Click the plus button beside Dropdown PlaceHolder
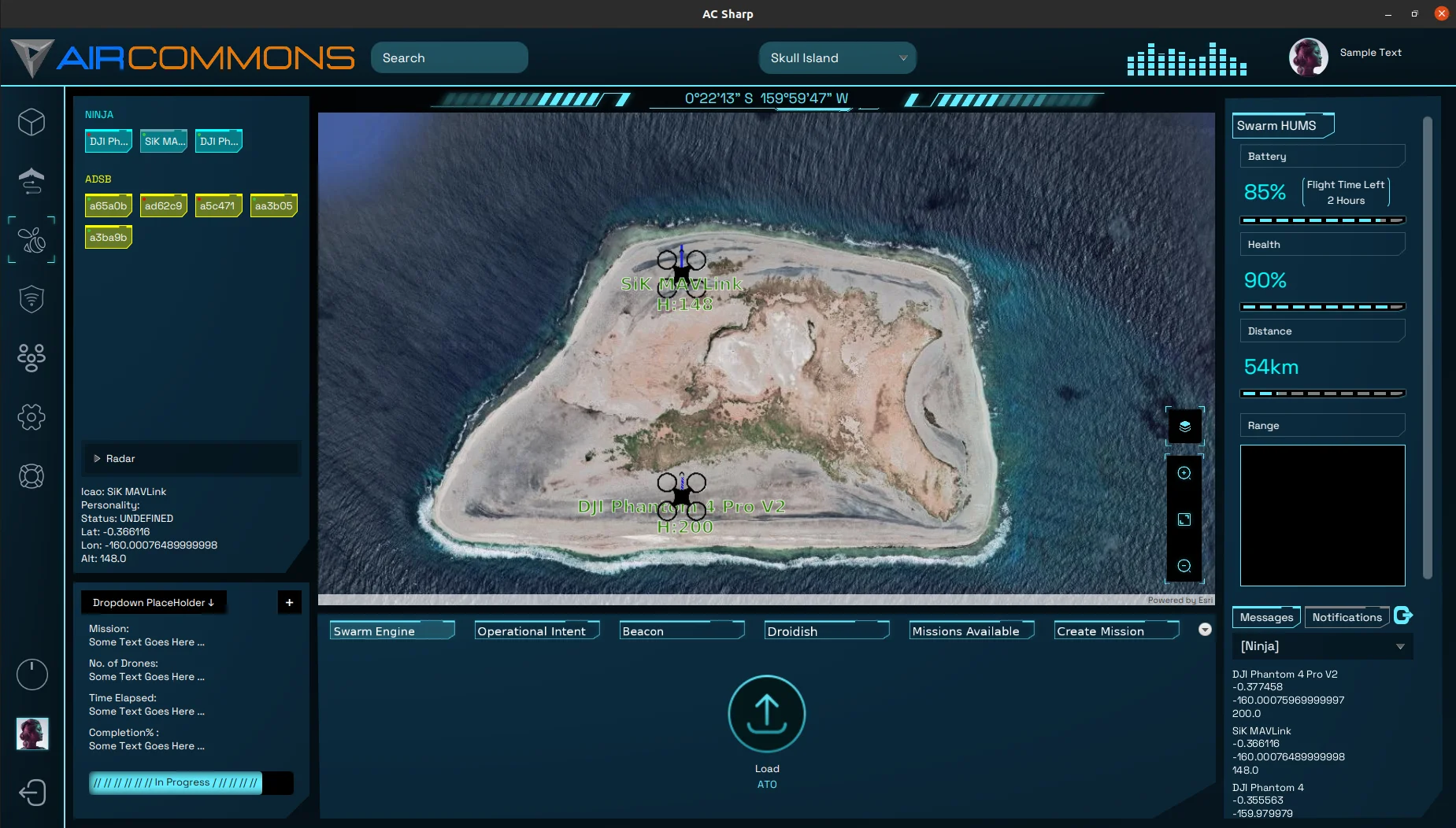1456x828 pixels. click(x=289, y=602)
